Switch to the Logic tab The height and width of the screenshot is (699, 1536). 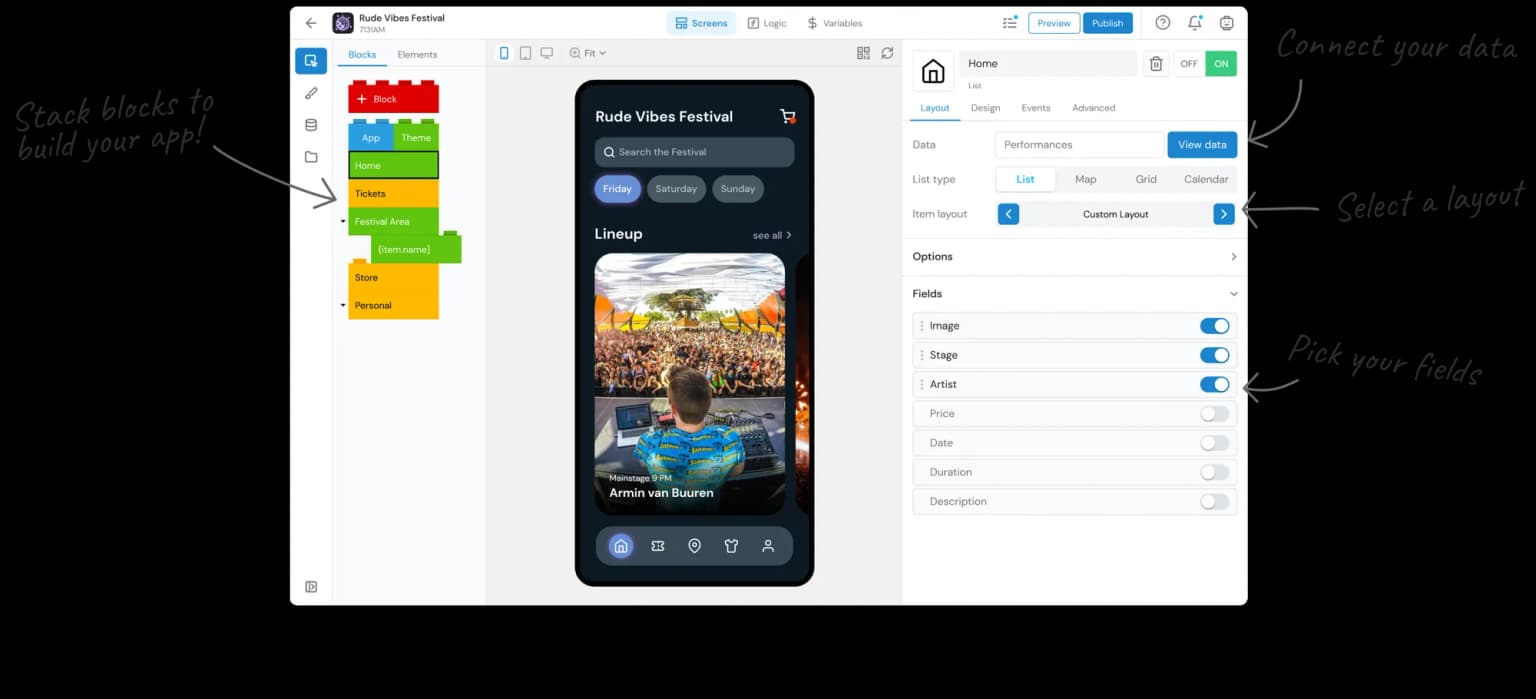[766, 22]
